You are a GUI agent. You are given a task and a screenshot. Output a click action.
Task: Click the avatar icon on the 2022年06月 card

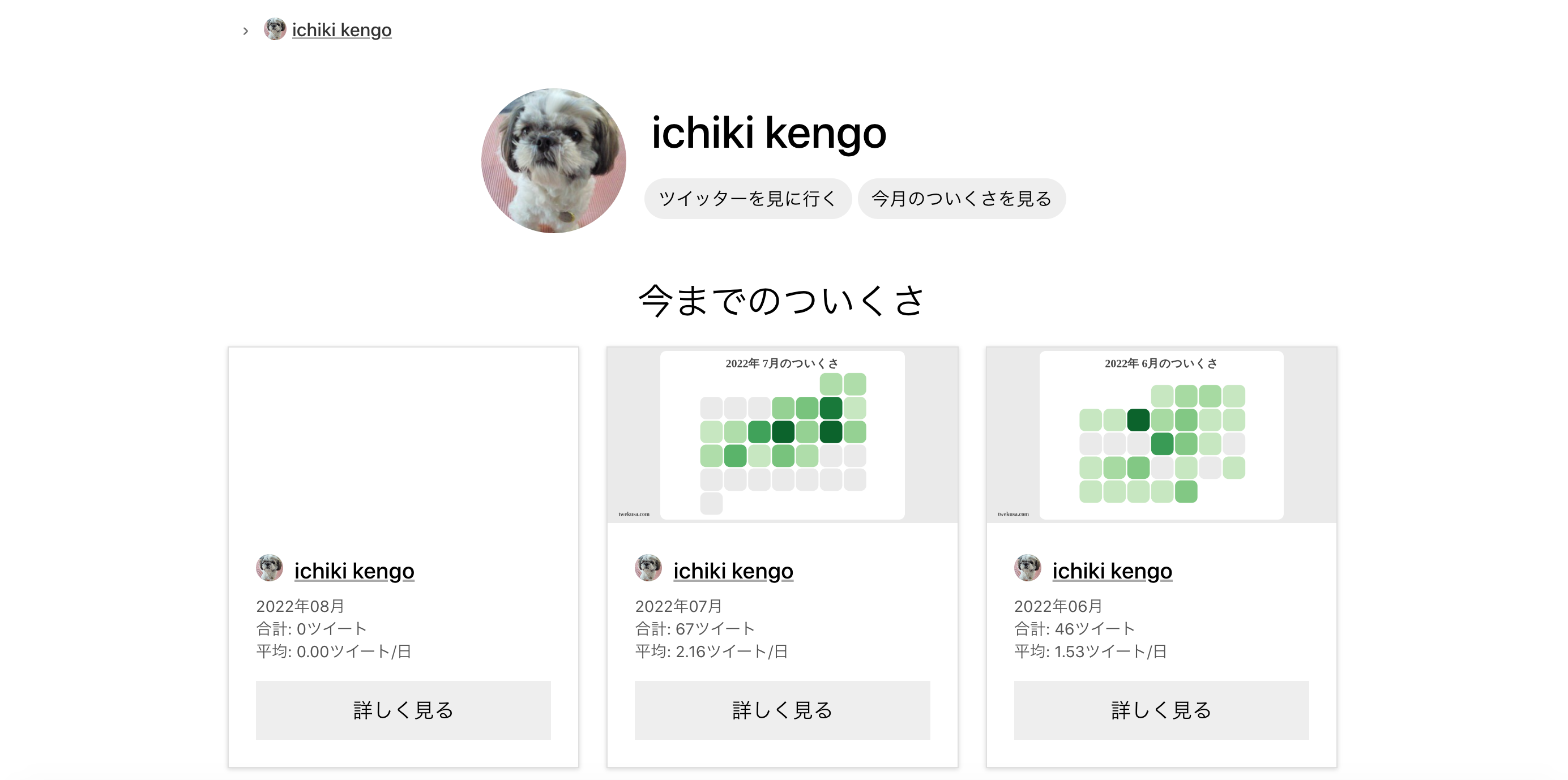(x=1027, y=568)
